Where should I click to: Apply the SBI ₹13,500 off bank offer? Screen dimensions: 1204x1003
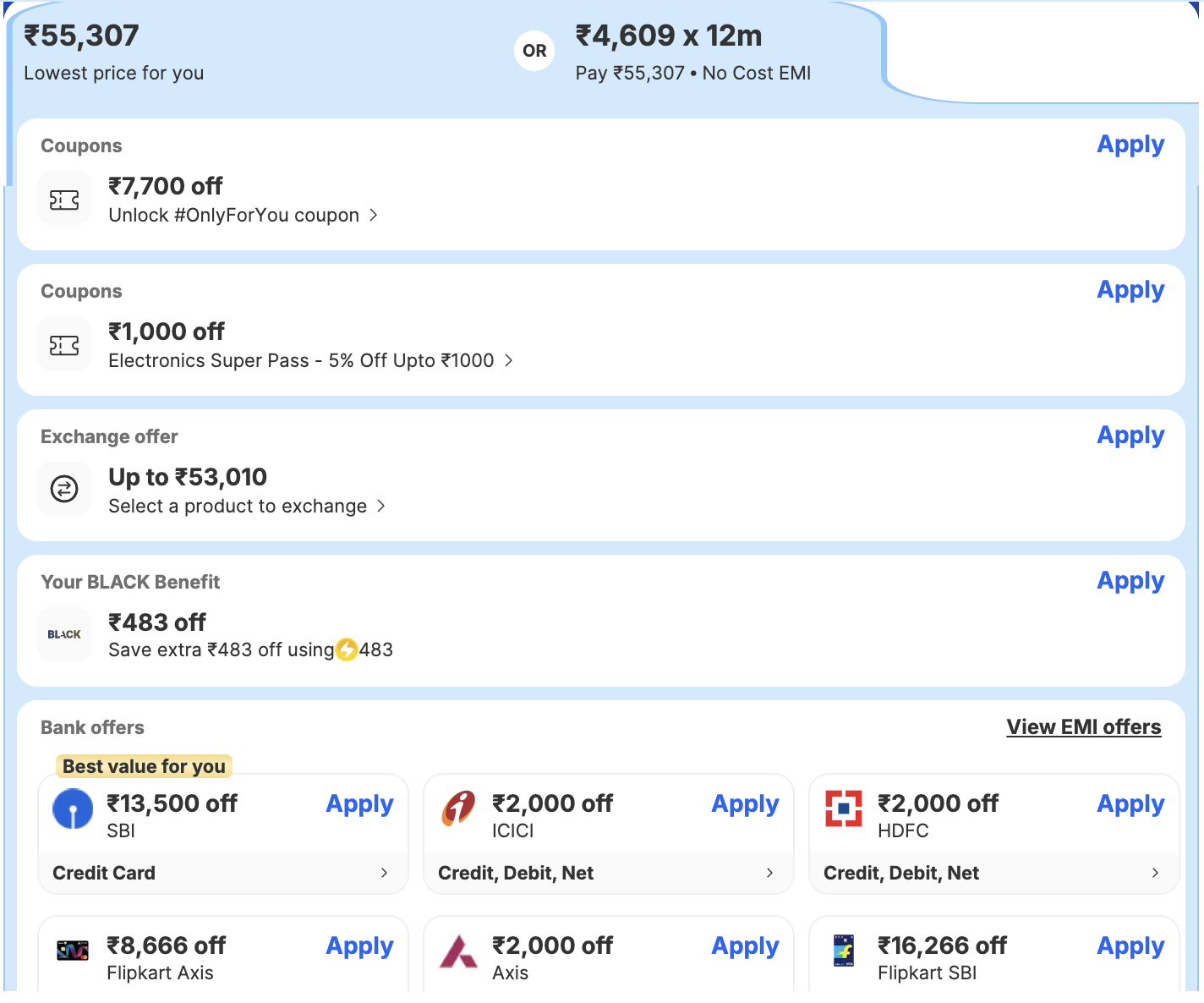pos(359,804)
